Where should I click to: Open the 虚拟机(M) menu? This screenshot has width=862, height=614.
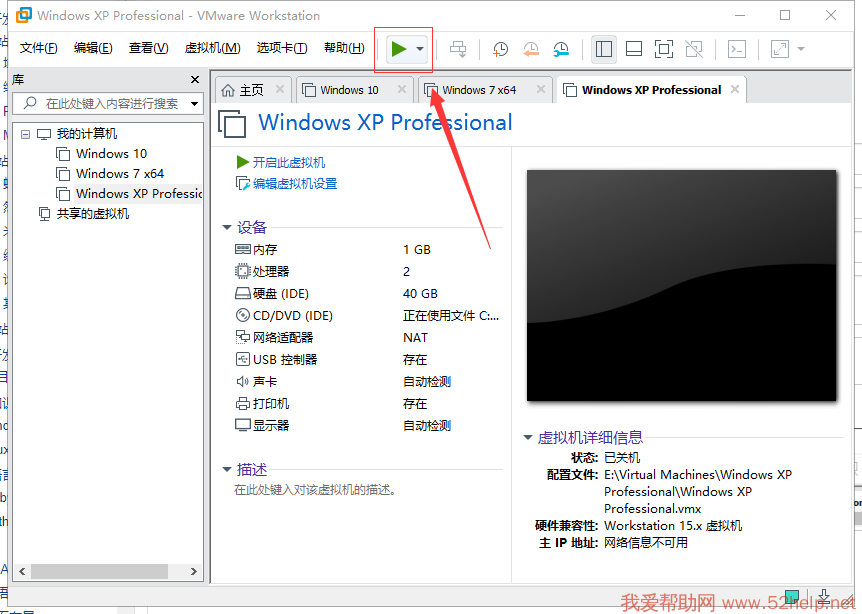(212, 48)
